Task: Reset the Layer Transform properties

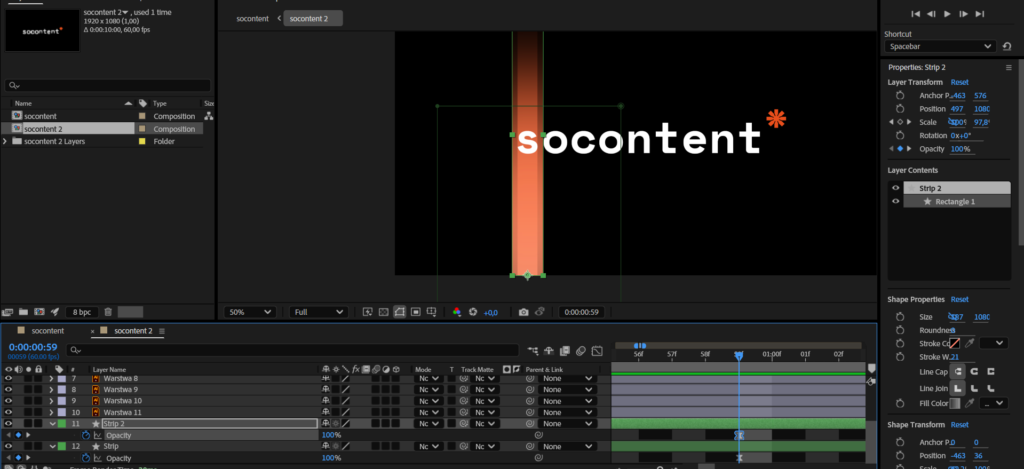Action: pyautogui.click(x=959, y=82)
